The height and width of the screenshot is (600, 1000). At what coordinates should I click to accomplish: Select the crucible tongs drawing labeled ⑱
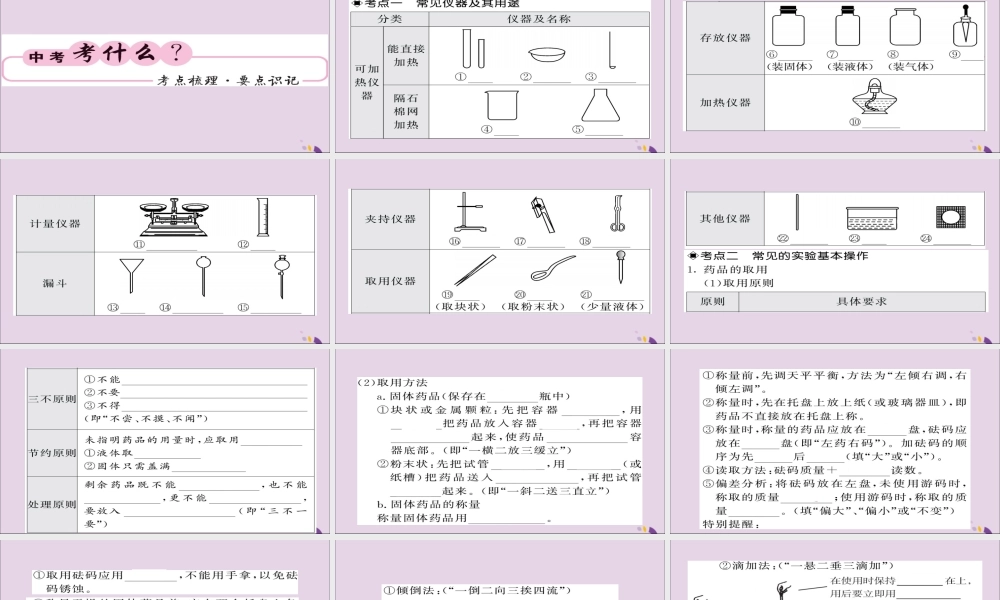pos(617,214)
